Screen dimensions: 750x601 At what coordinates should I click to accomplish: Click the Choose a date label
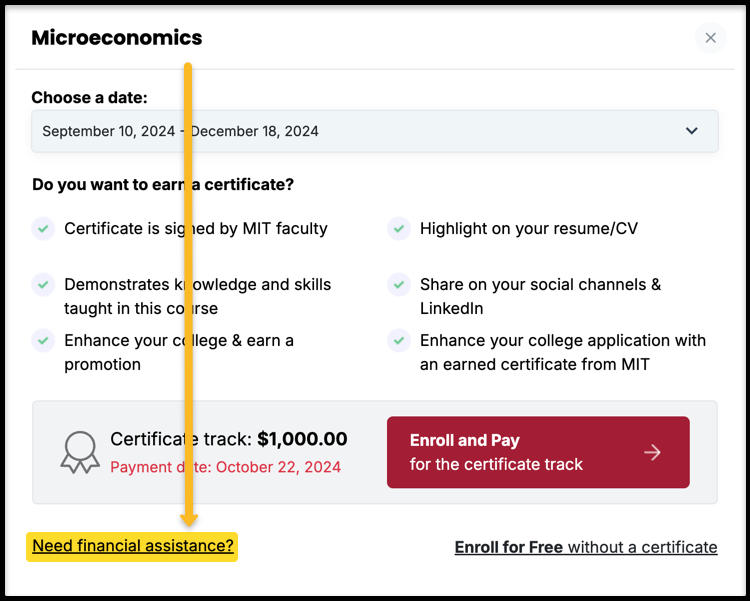(x=89, y=98)
